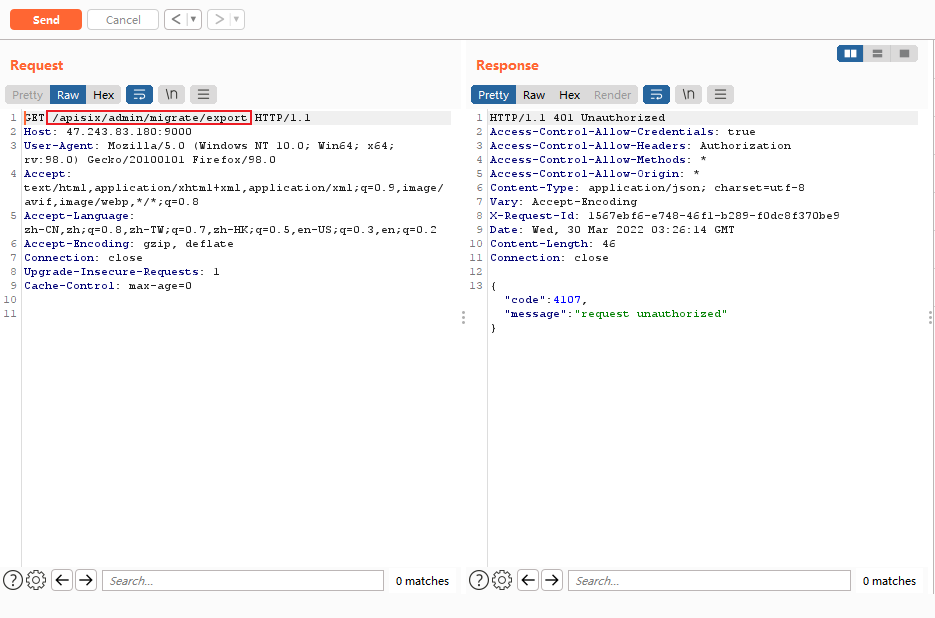Image resolution: width=935 pixels, height=618 pixels.
Task: Show non-printable characters in the Request panel
Action: 171,94
